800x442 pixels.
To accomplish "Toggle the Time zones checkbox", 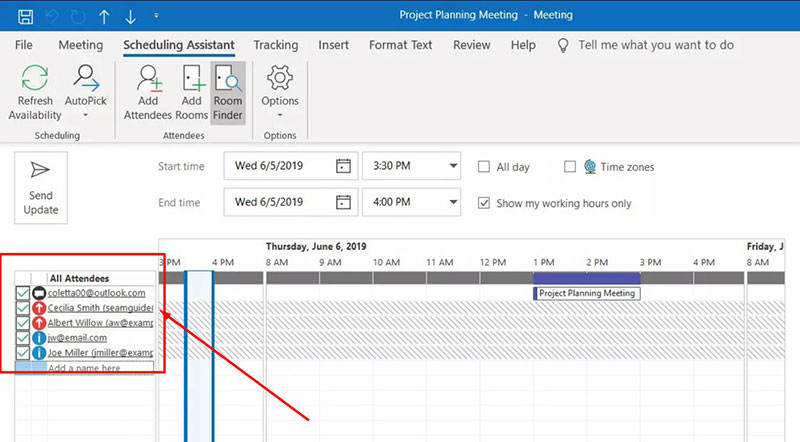I will click(x=570, y=166).
